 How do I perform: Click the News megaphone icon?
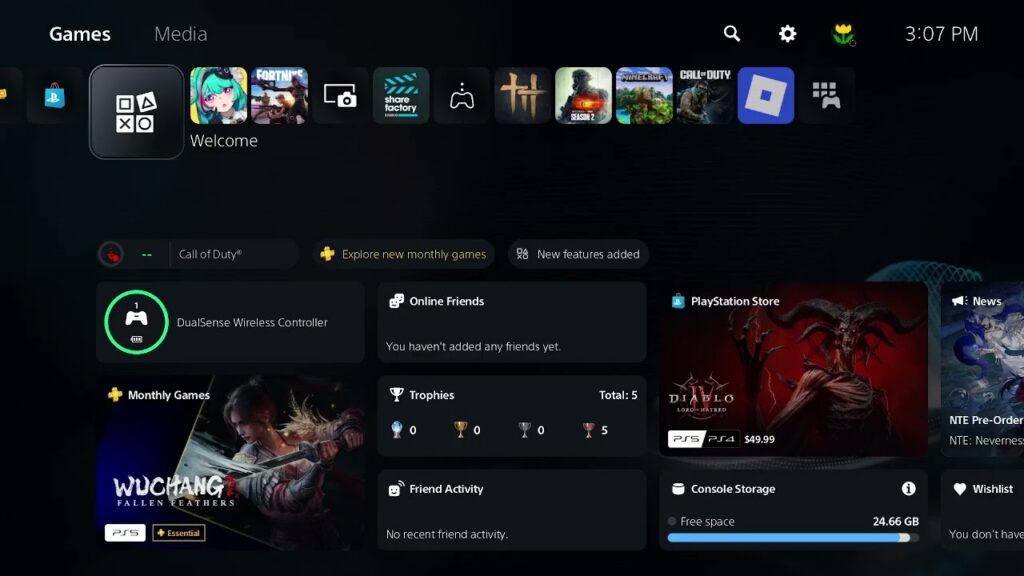[958, 301]
